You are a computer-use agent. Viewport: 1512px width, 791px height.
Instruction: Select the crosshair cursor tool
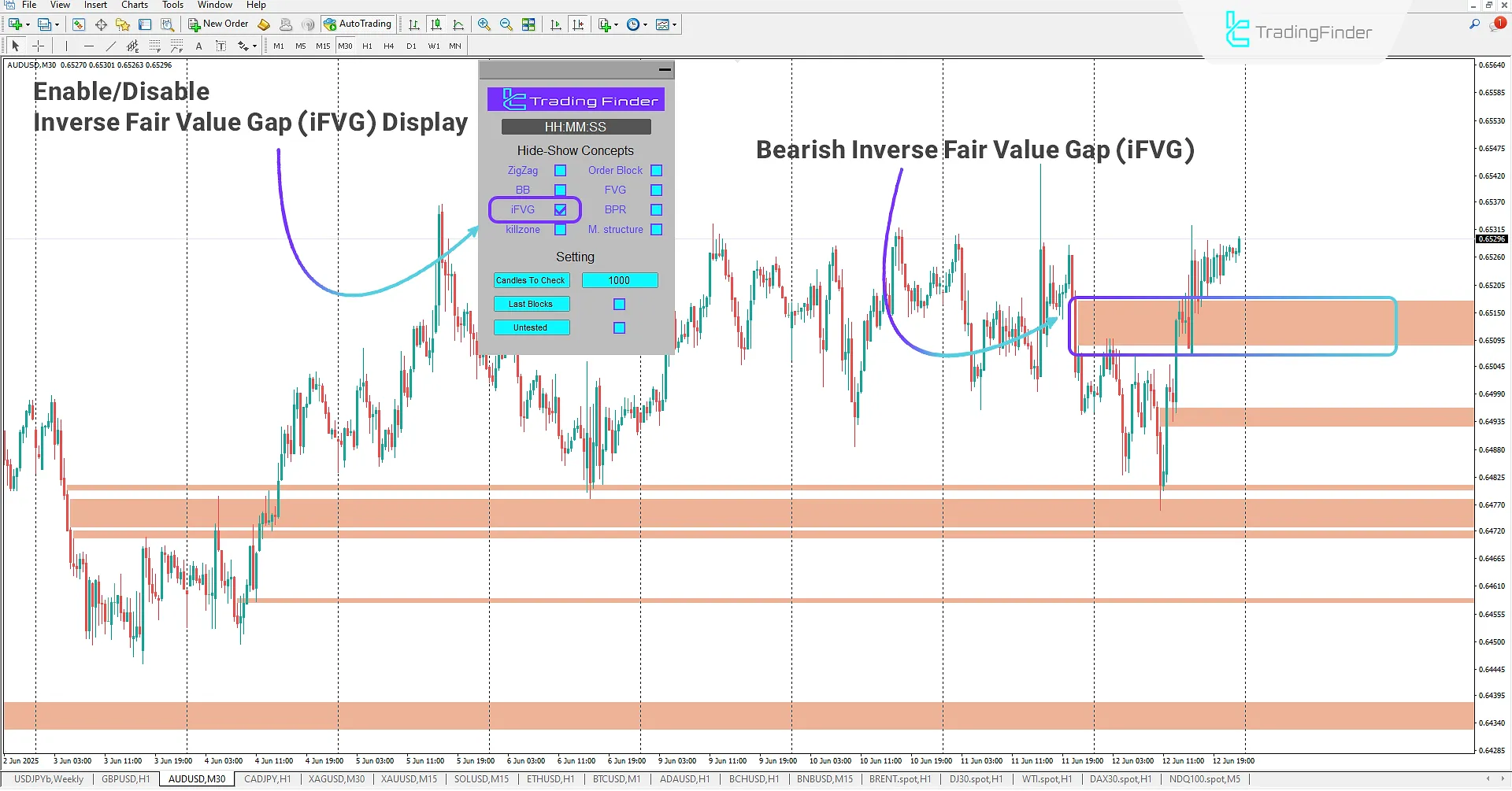38,46
